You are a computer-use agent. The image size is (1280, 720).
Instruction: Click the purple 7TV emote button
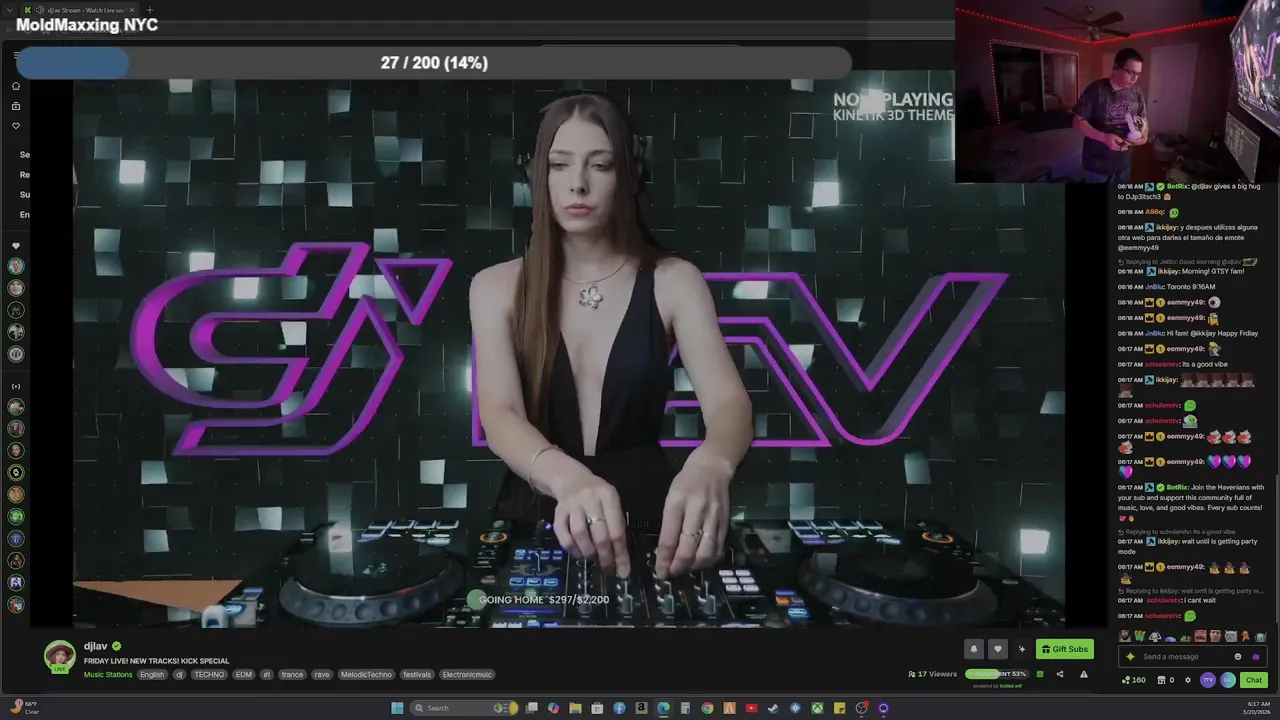pos(1208,680)
